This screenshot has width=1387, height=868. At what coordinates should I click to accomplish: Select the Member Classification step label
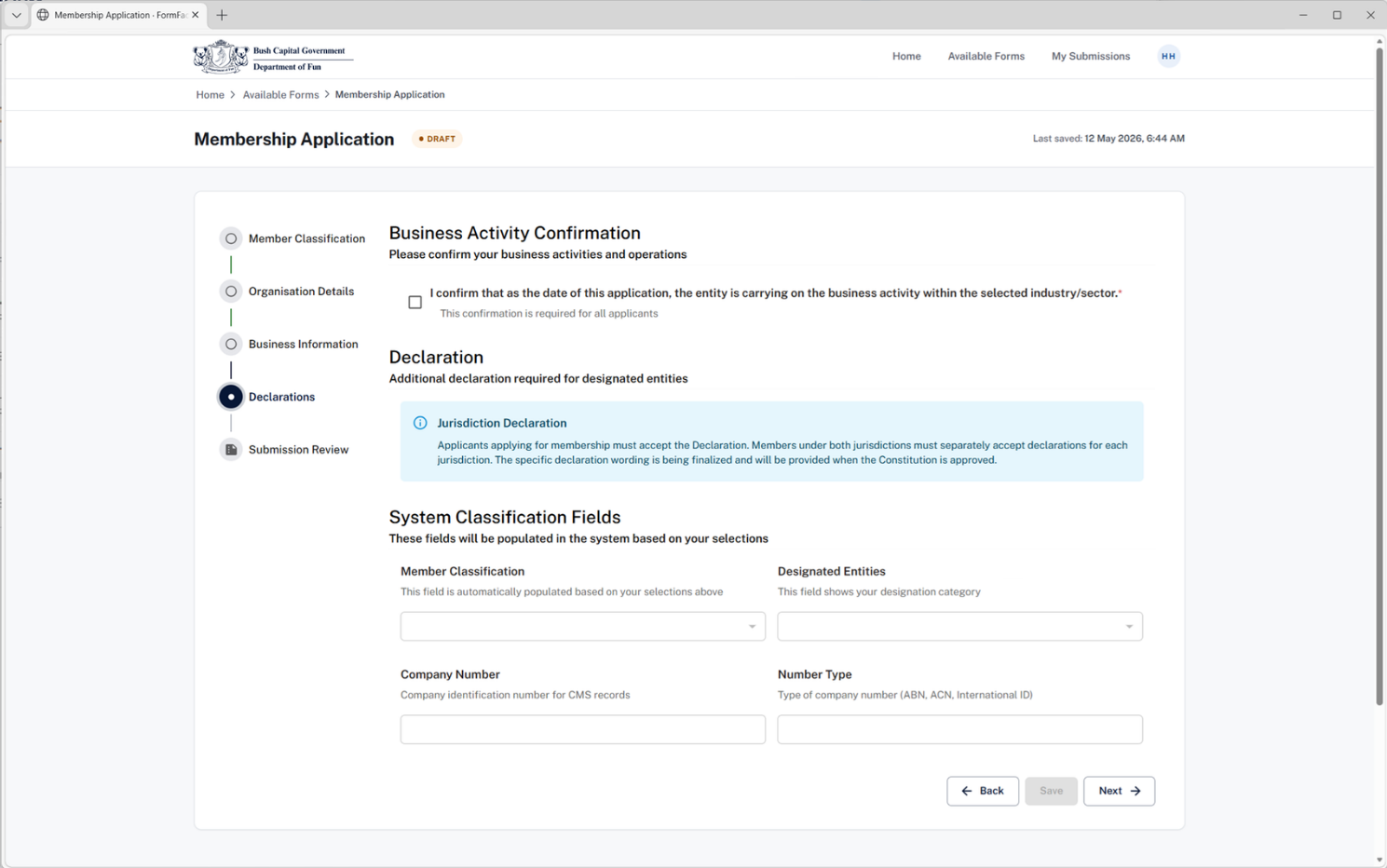pyautogui.click(x=306, y=238)
